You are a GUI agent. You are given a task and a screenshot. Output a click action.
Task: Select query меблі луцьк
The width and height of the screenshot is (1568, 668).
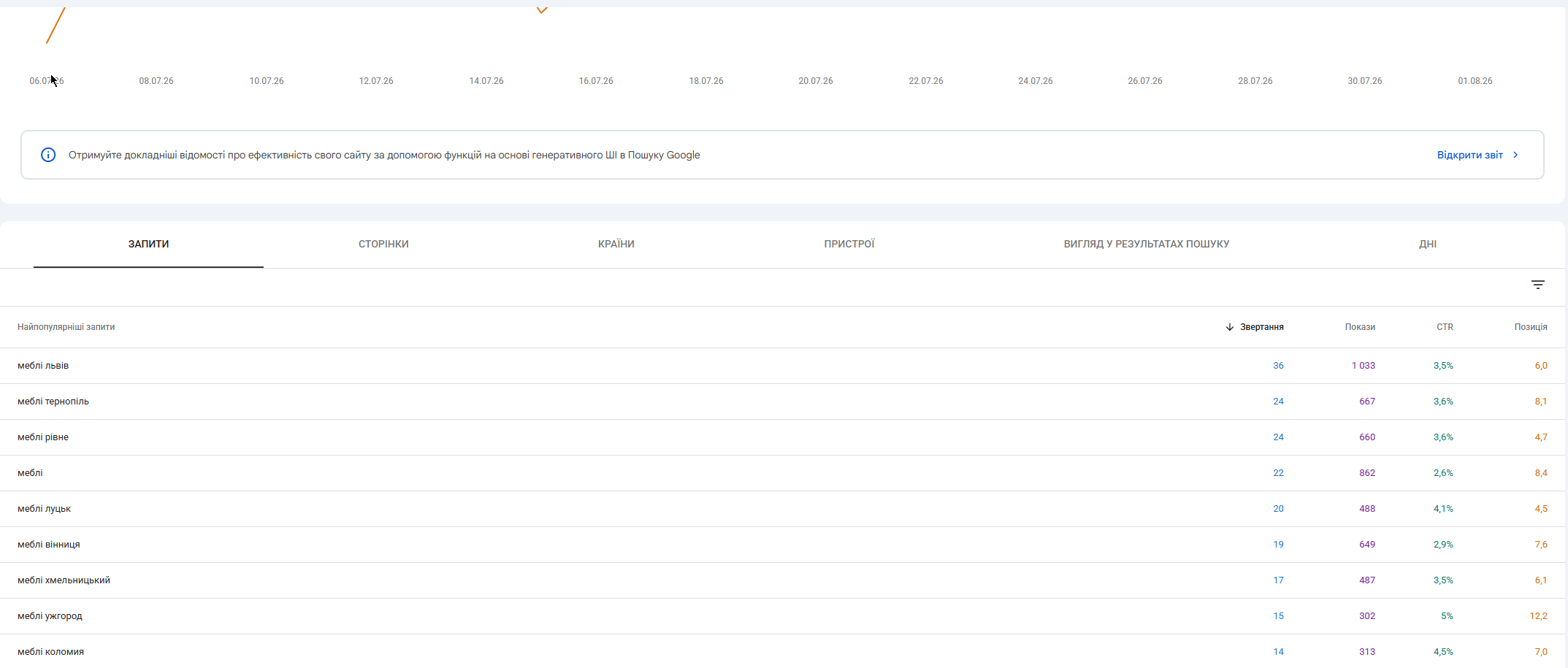pyautogui.click(x=44, y=509)
